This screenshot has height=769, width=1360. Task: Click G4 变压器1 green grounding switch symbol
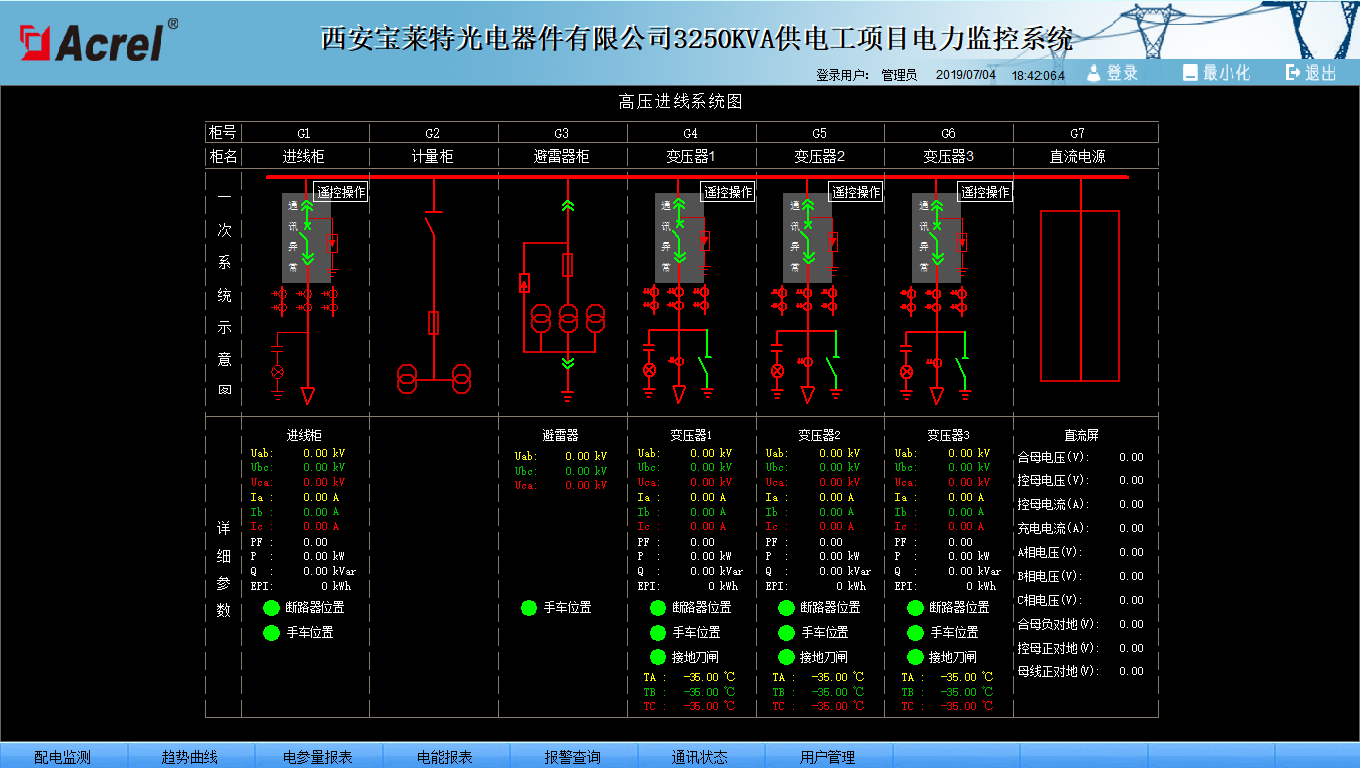pos(707,360)
